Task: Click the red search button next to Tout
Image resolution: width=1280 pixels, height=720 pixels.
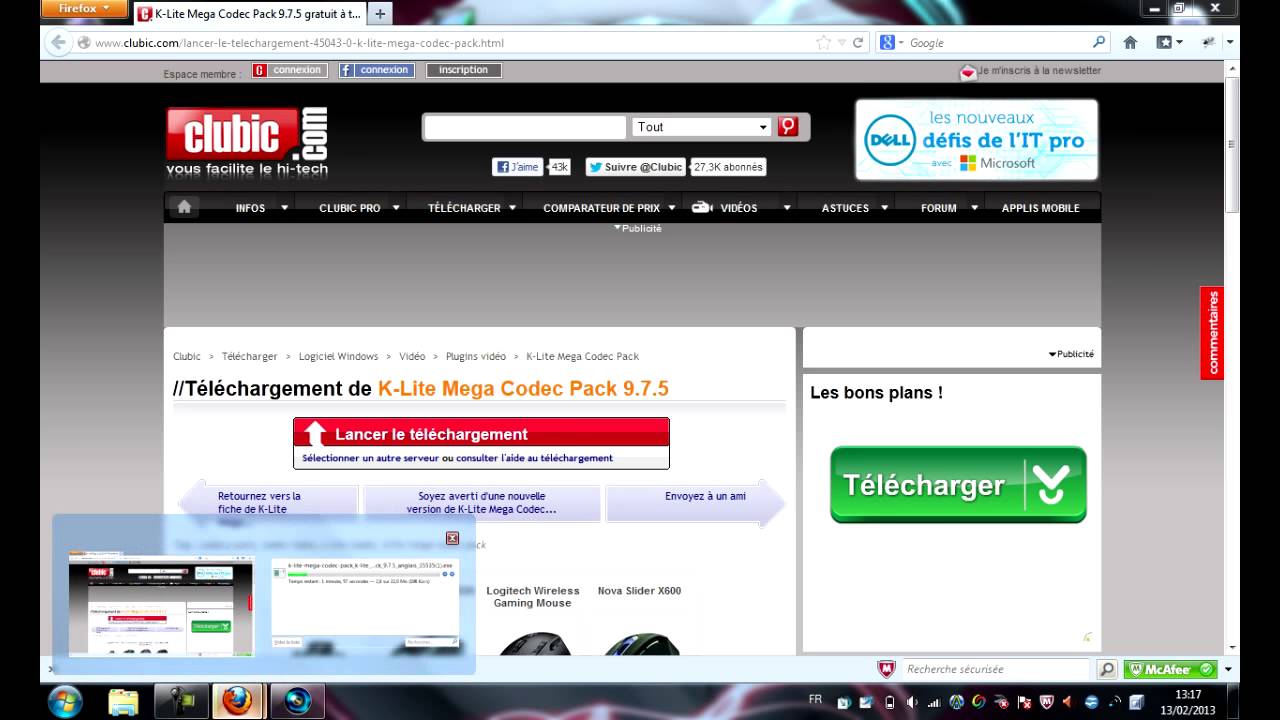Action: point(788,127)
